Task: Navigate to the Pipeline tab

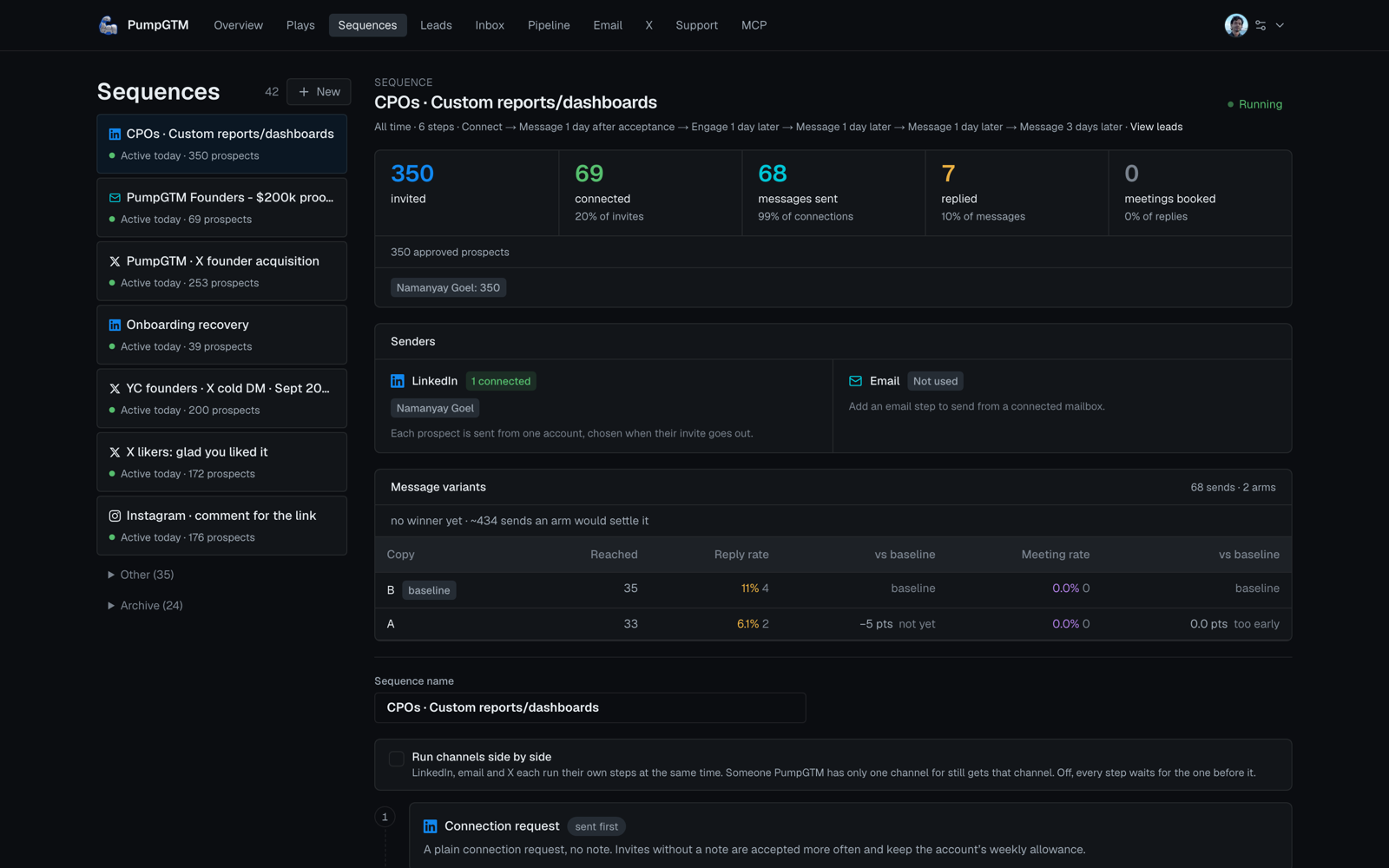Action: coord(549,25)
